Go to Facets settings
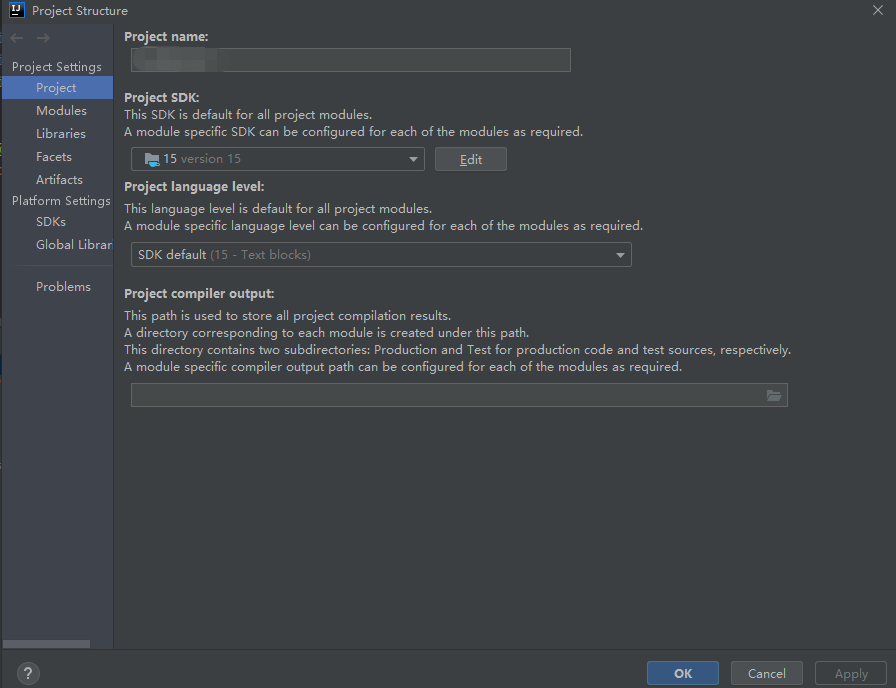Image resolution: width=896 pixels, height=688 pixels. (54, 157)
